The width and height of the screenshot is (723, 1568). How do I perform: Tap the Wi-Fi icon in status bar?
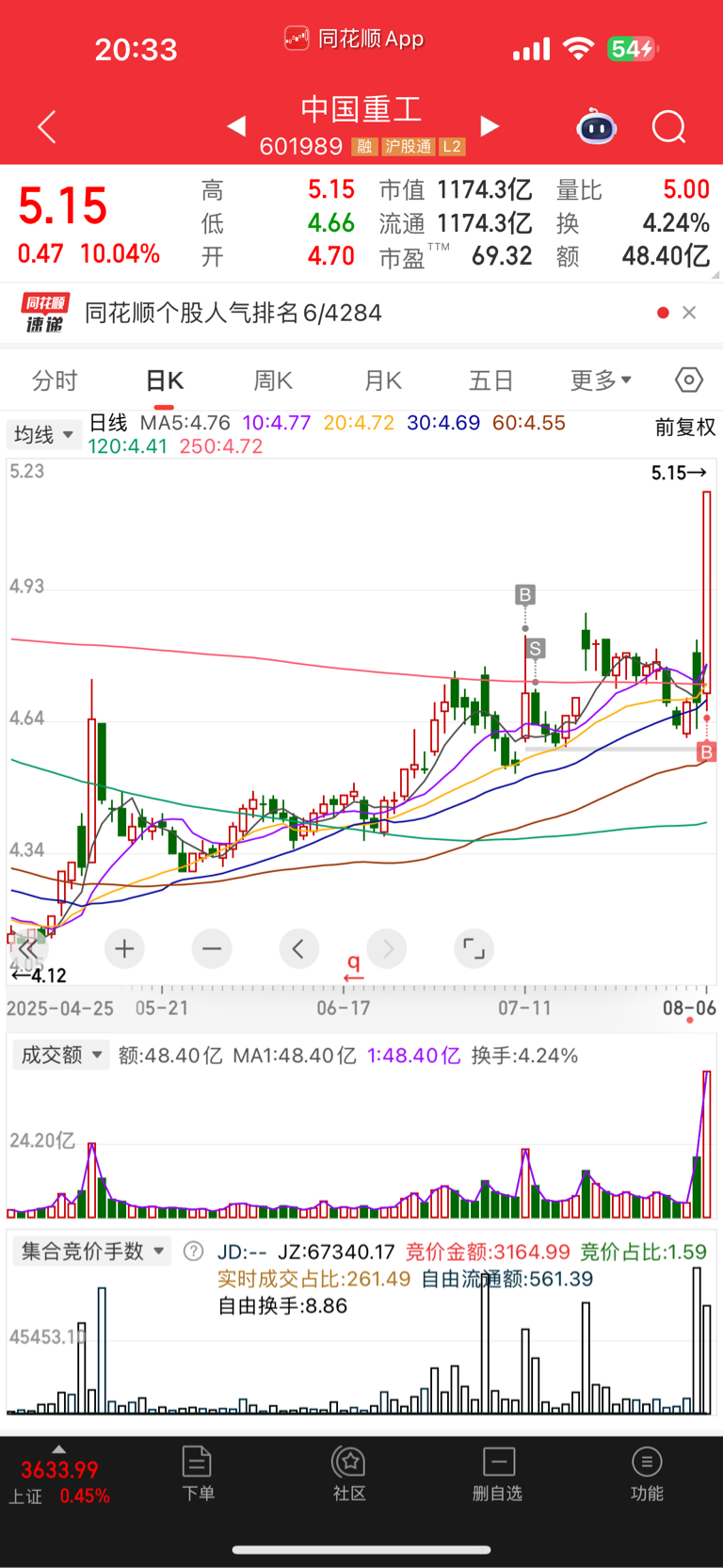(578, 49)
